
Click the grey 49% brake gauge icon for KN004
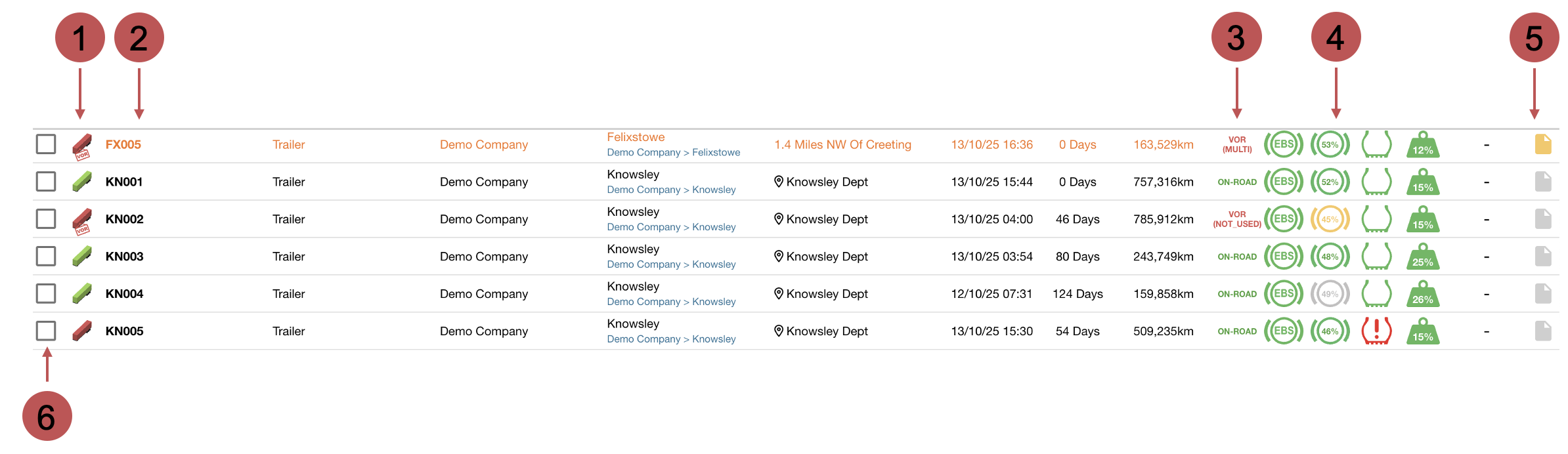click(1330, 293)
